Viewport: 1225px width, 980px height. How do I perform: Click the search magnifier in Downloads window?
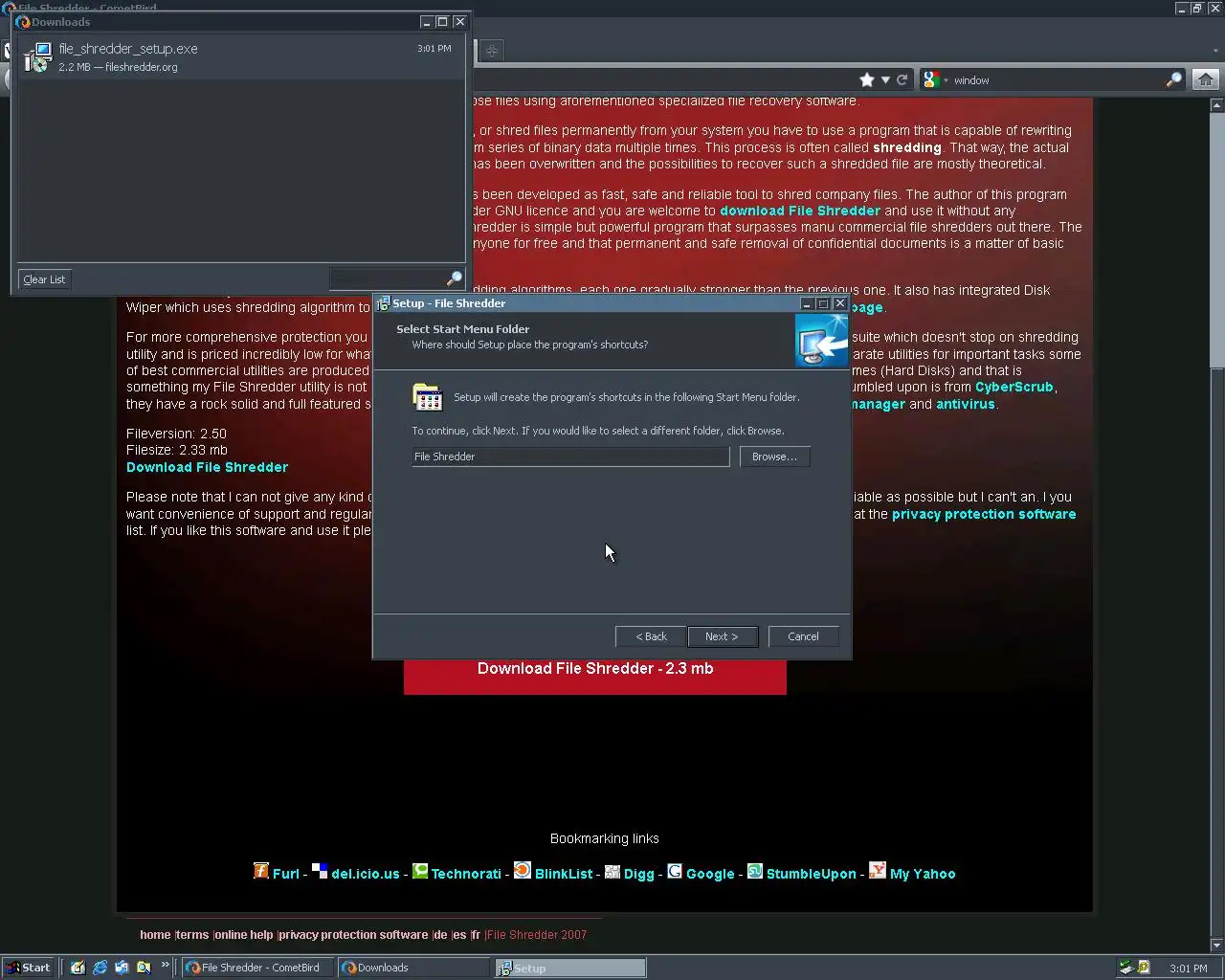(455, 278)
